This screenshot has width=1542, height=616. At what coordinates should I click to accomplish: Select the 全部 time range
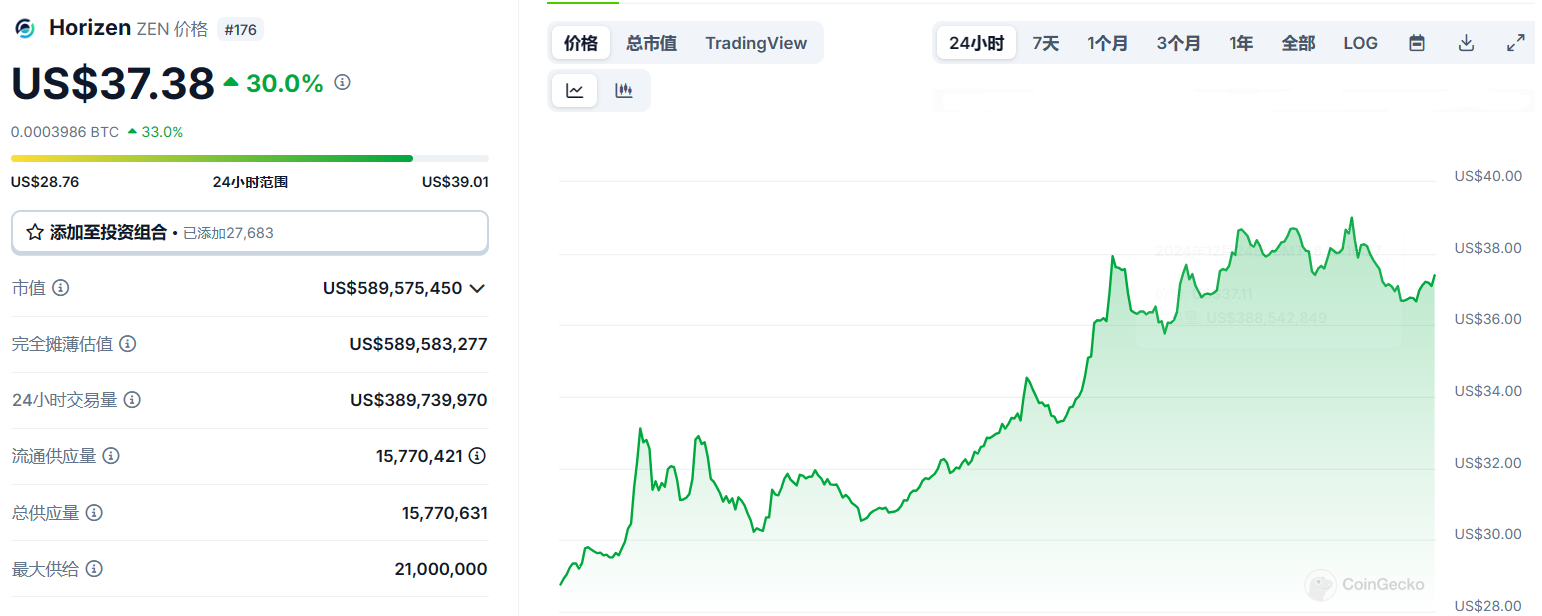point(1298,43)
